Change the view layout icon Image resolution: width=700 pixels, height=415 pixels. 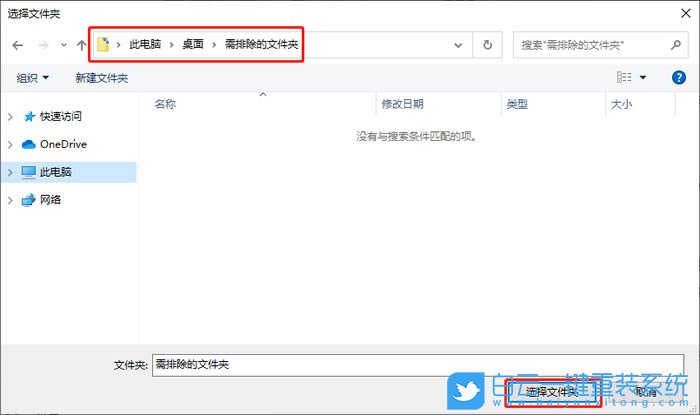point(624,77)
